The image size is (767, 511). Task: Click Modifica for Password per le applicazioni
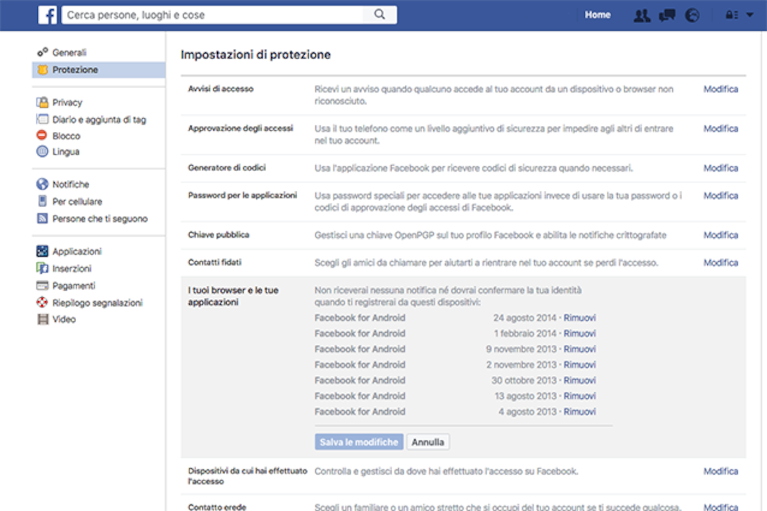(721, 196)
